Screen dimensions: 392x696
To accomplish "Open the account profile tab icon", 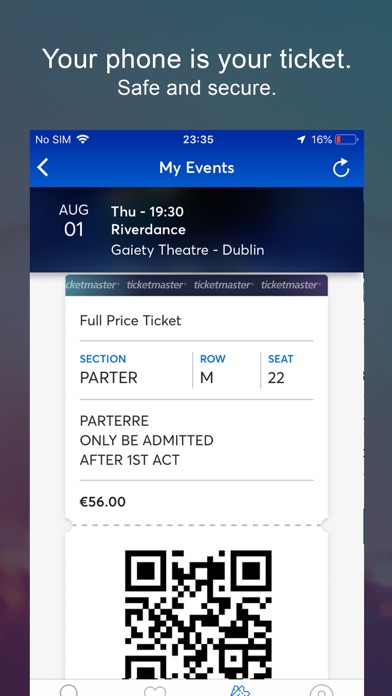I will 322,690.
